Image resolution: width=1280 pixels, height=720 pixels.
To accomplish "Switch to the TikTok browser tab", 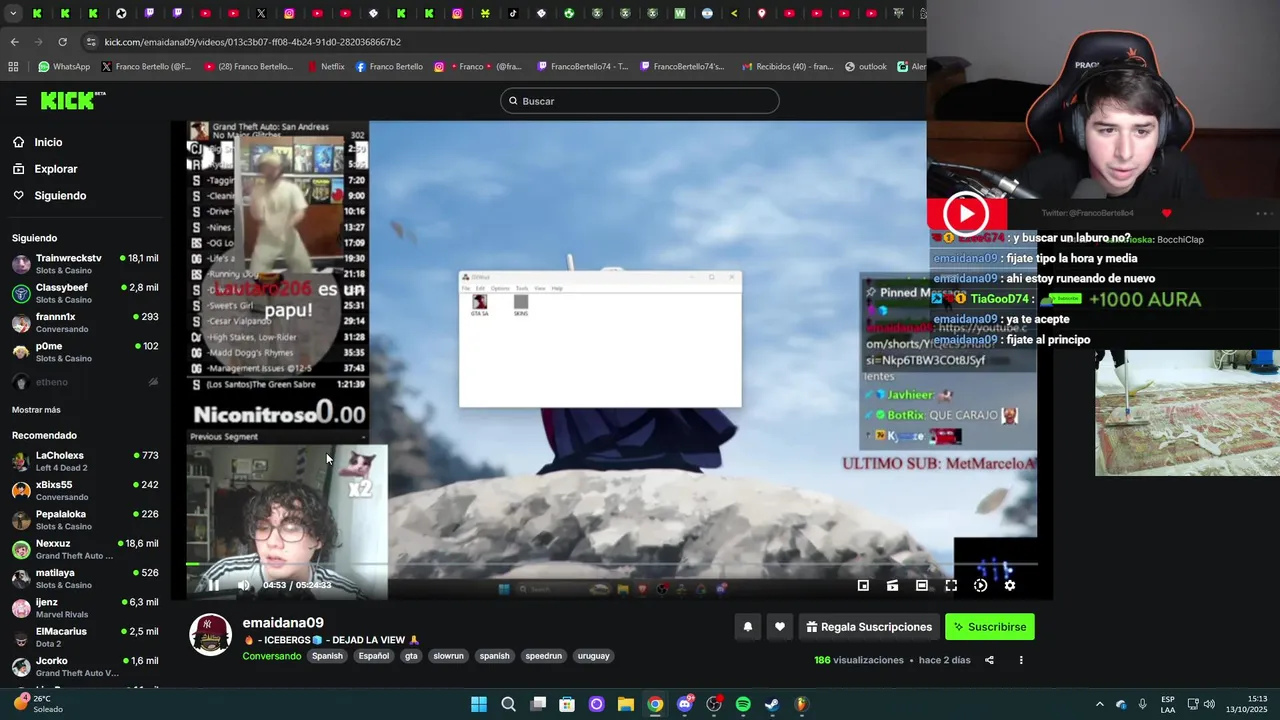I will (x=513, y=14).
